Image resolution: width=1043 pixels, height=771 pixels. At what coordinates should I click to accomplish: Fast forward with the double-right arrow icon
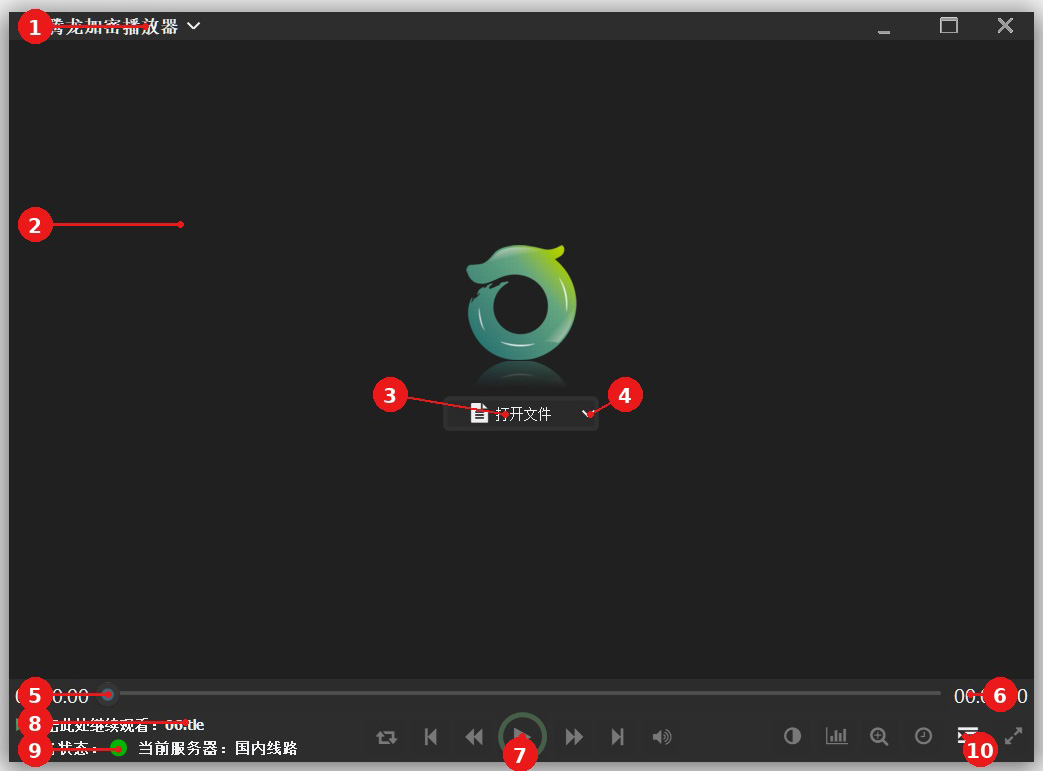pos(574,737)
